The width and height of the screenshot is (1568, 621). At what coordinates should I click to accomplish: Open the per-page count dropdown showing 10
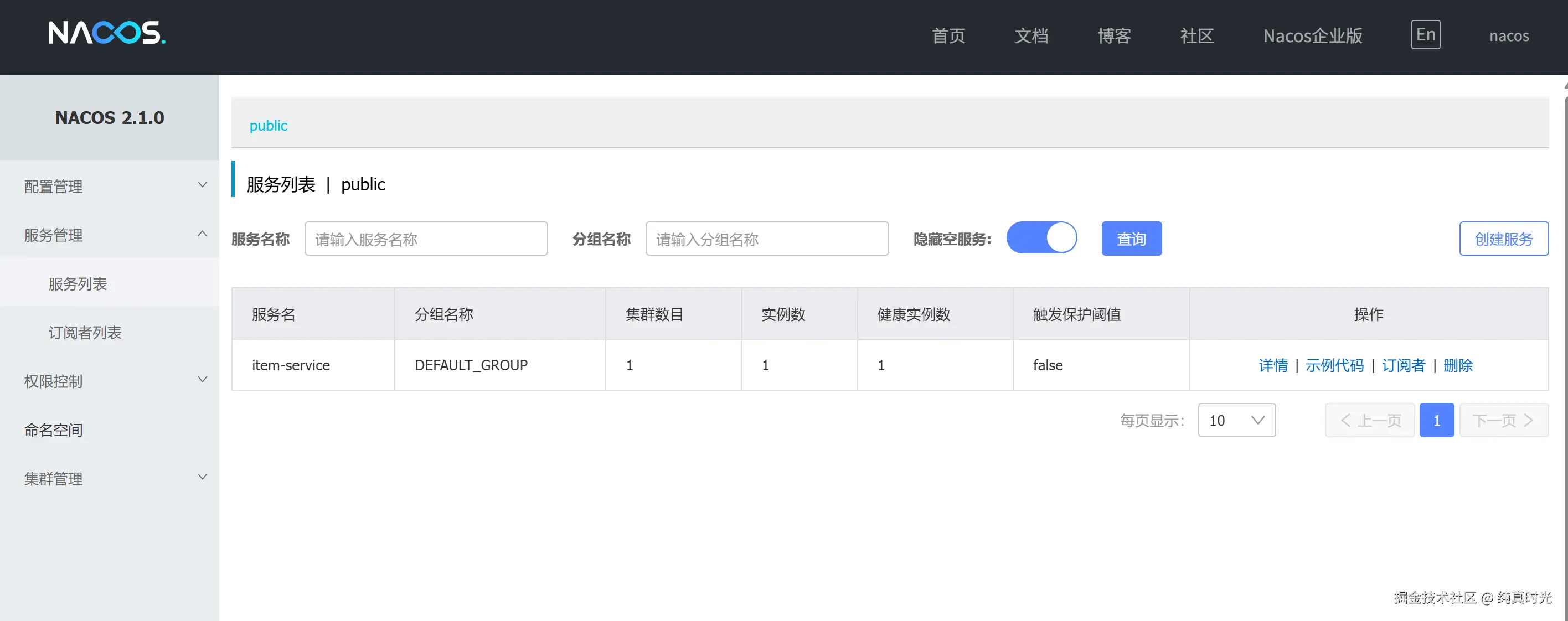(x=1236, y=420)
